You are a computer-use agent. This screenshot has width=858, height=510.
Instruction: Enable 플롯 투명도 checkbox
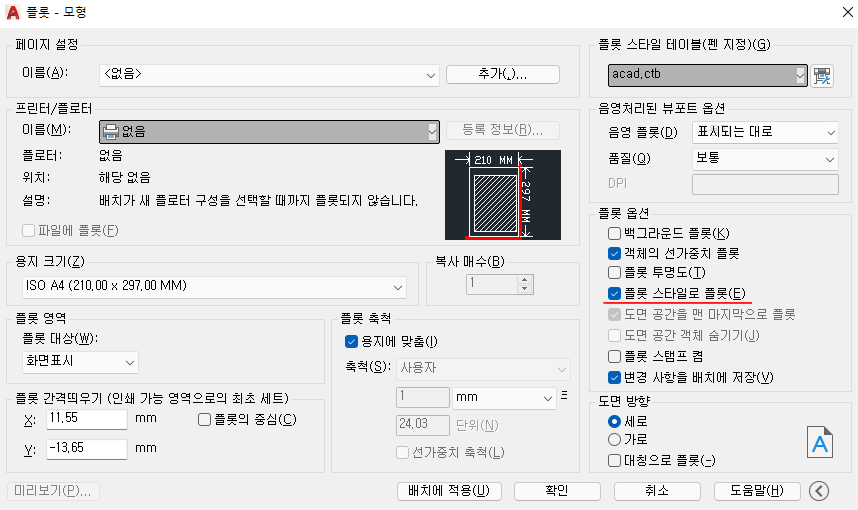point(614,273)
